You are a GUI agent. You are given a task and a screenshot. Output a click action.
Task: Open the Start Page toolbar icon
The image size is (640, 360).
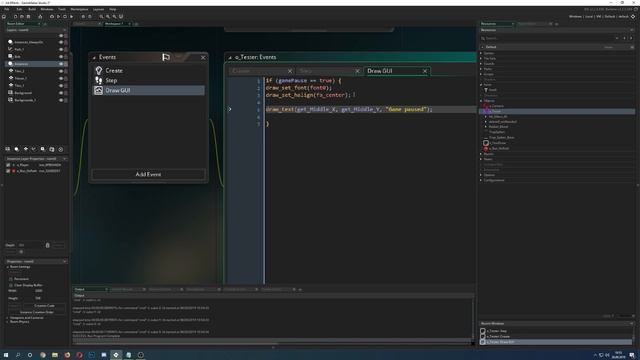pos(4,17)
